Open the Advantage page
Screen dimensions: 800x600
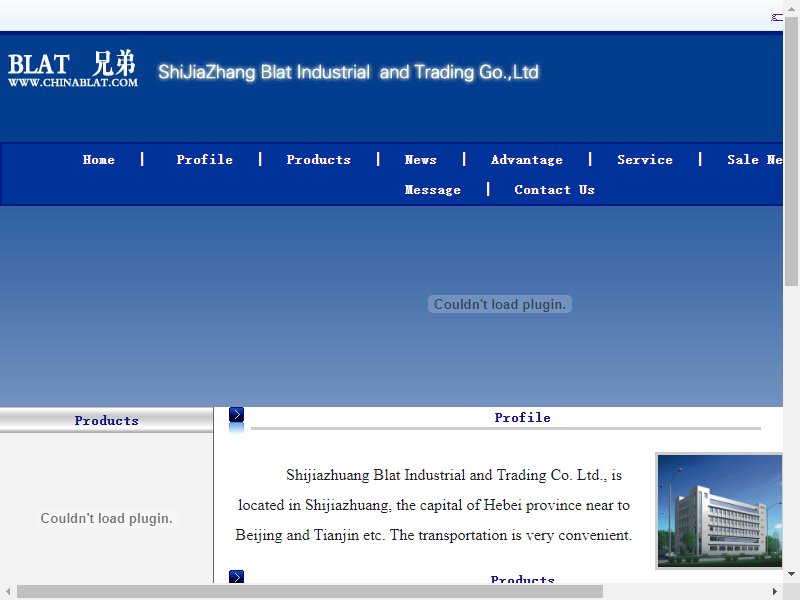[x=527, y=160]
